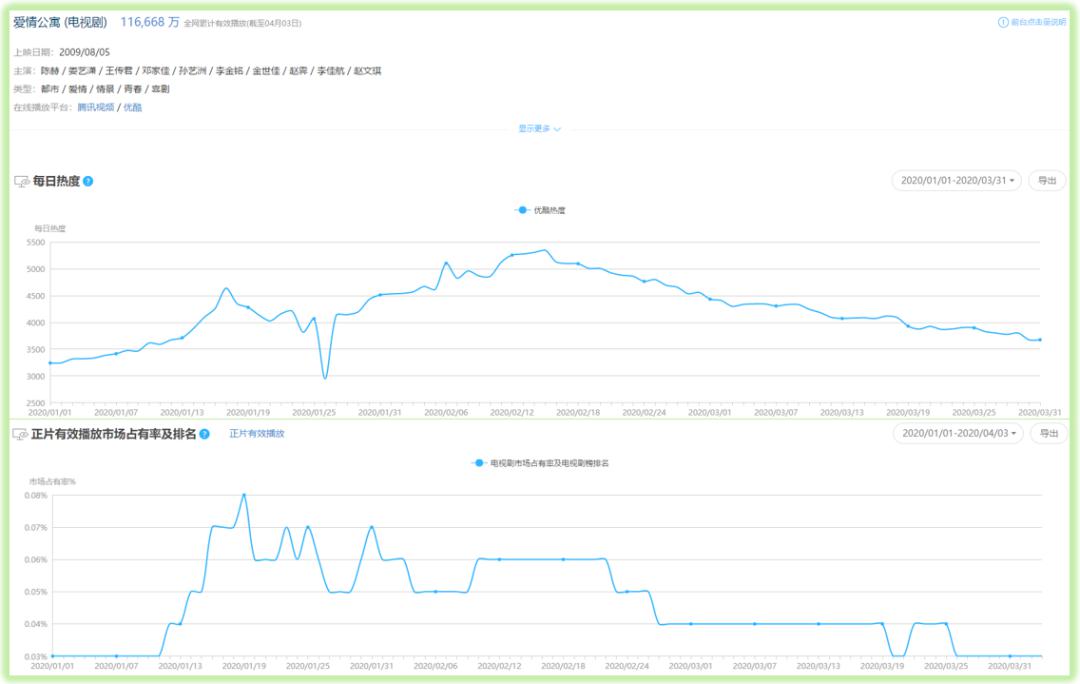Click the 3000 label on 每日热度 axis
Screen dimensions: 1080x684
(35, 376)
